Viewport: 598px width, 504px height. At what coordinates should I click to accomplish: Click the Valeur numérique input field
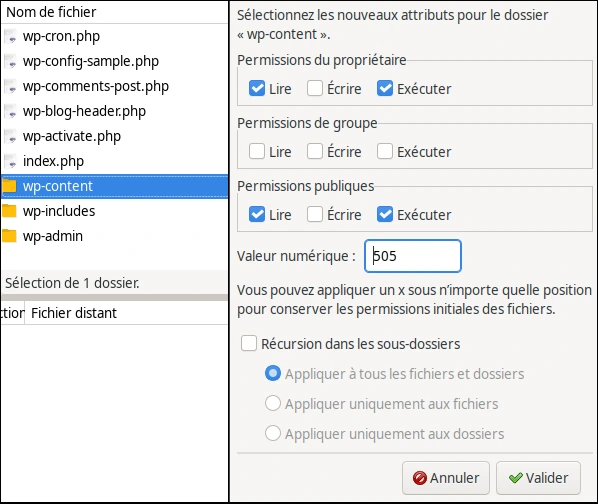pos(413,256)
